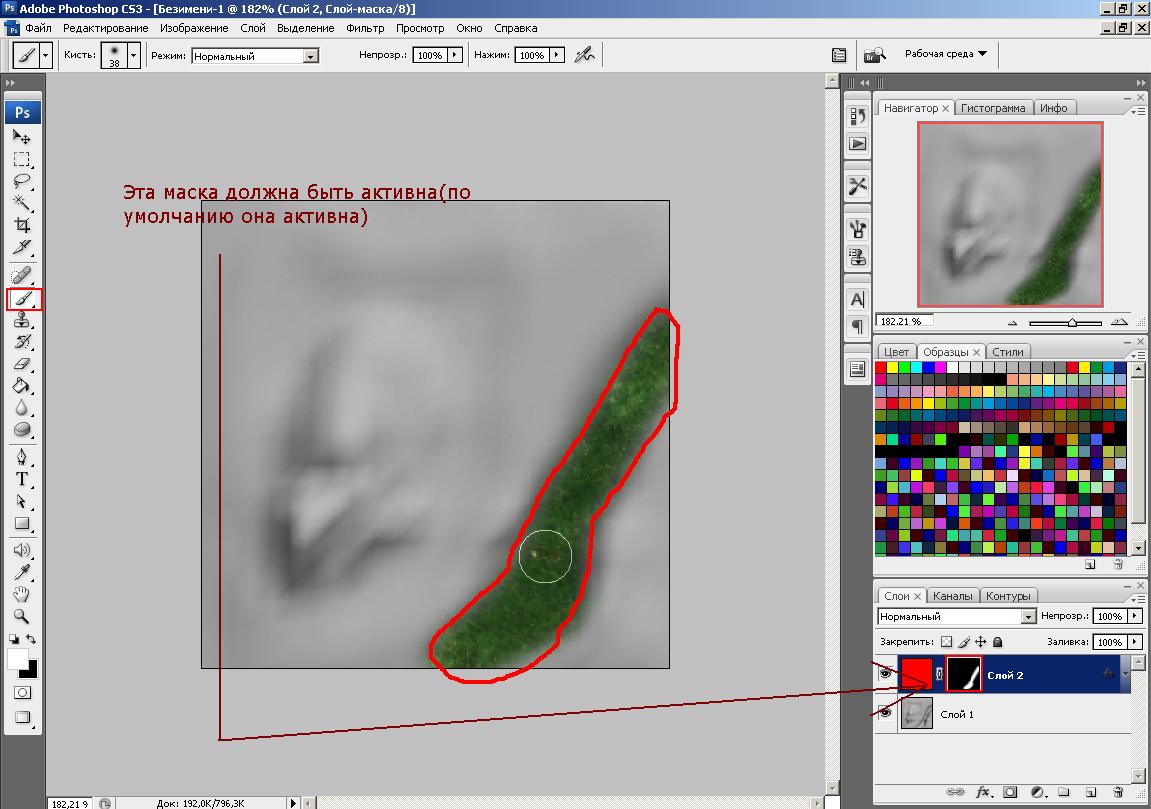The image size is (1151, 809).
Task: Open the brush preset picker dropdown arrow
Action: pos(133,55)
